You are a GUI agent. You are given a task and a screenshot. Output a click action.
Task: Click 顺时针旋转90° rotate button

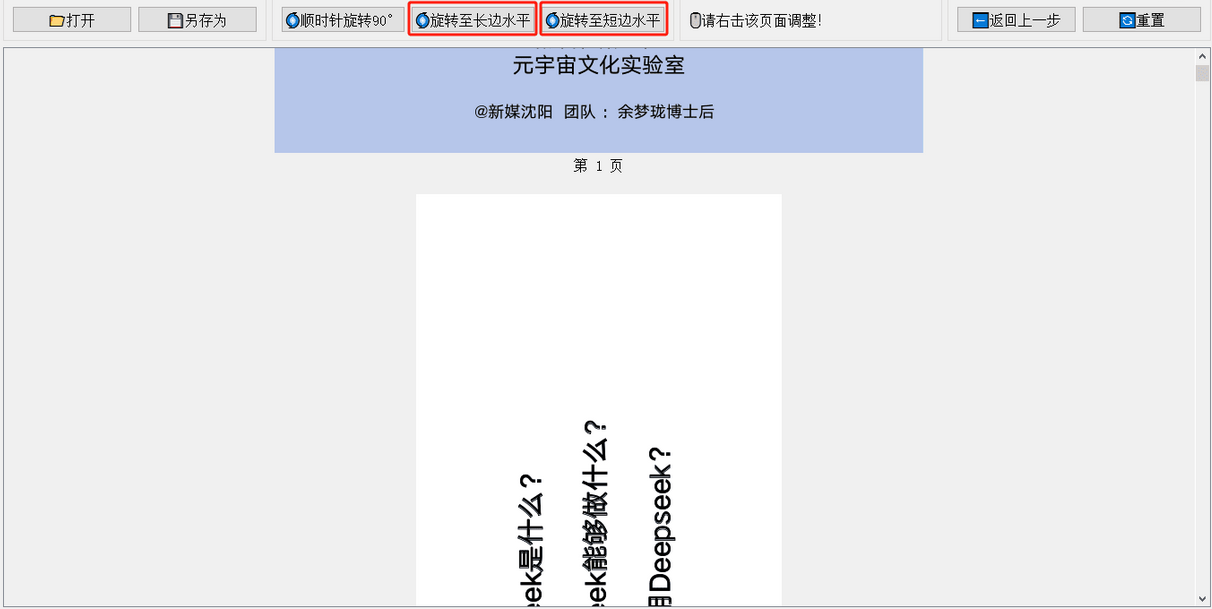pos(343,20)
